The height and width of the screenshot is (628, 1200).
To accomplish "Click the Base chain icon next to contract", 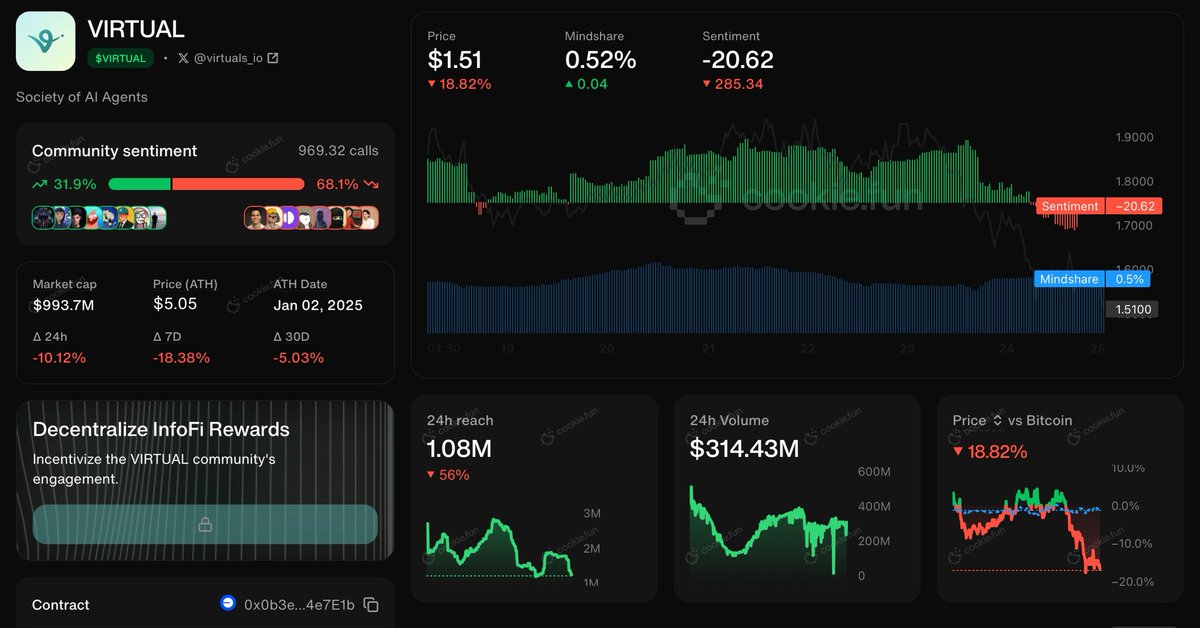I will pyautogui.click(x=228, y=604).
